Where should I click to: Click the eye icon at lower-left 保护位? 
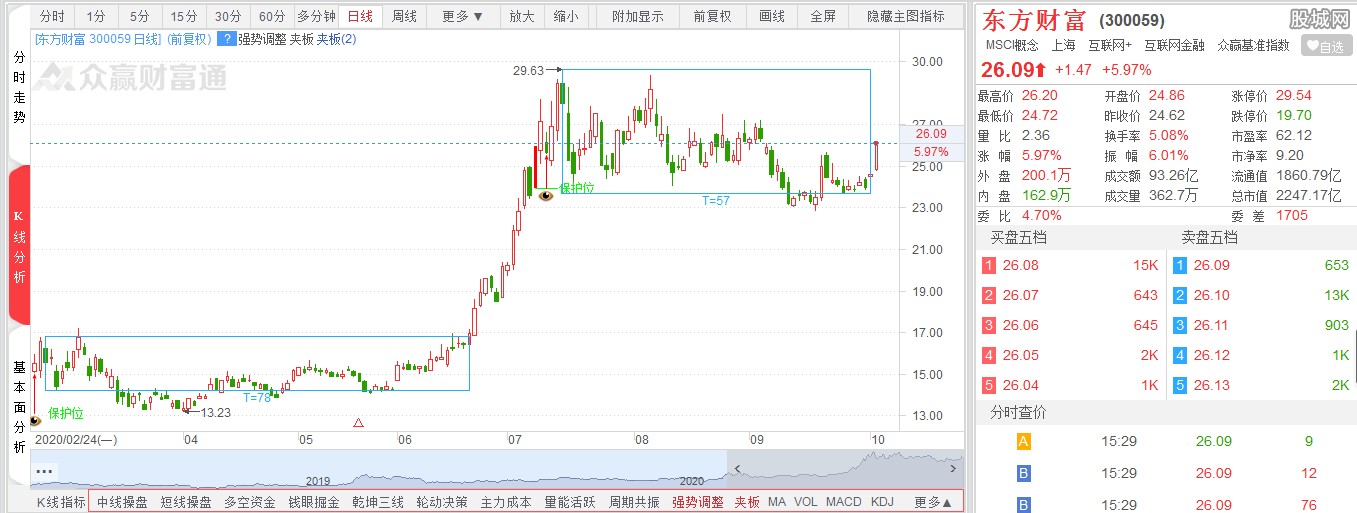click(x=36, y=420)
